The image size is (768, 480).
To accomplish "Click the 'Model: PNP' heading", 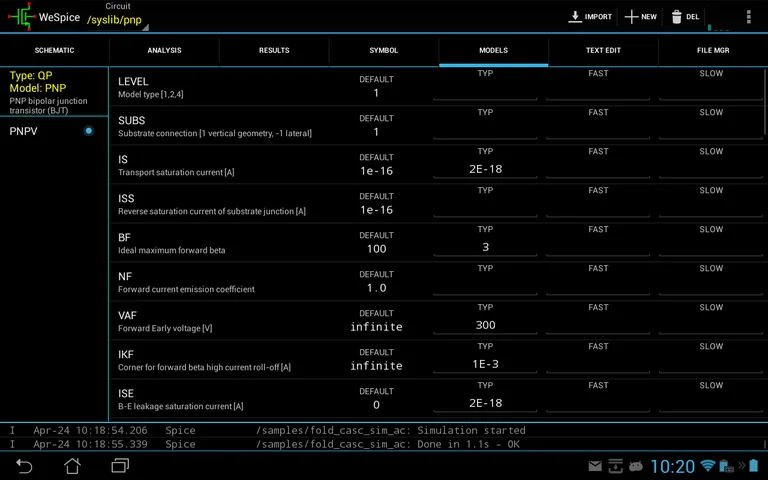I will [38, 88].
